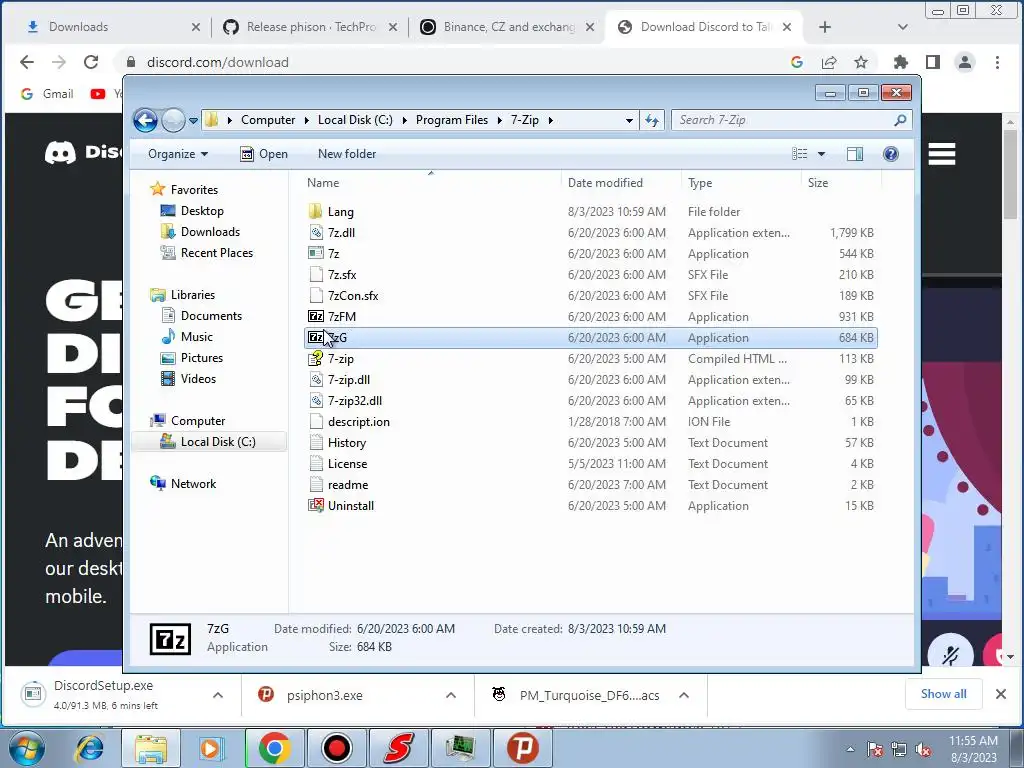Click Show all downloads
This screenshot has height=768, width=1024.
click(x=944, y=694)
